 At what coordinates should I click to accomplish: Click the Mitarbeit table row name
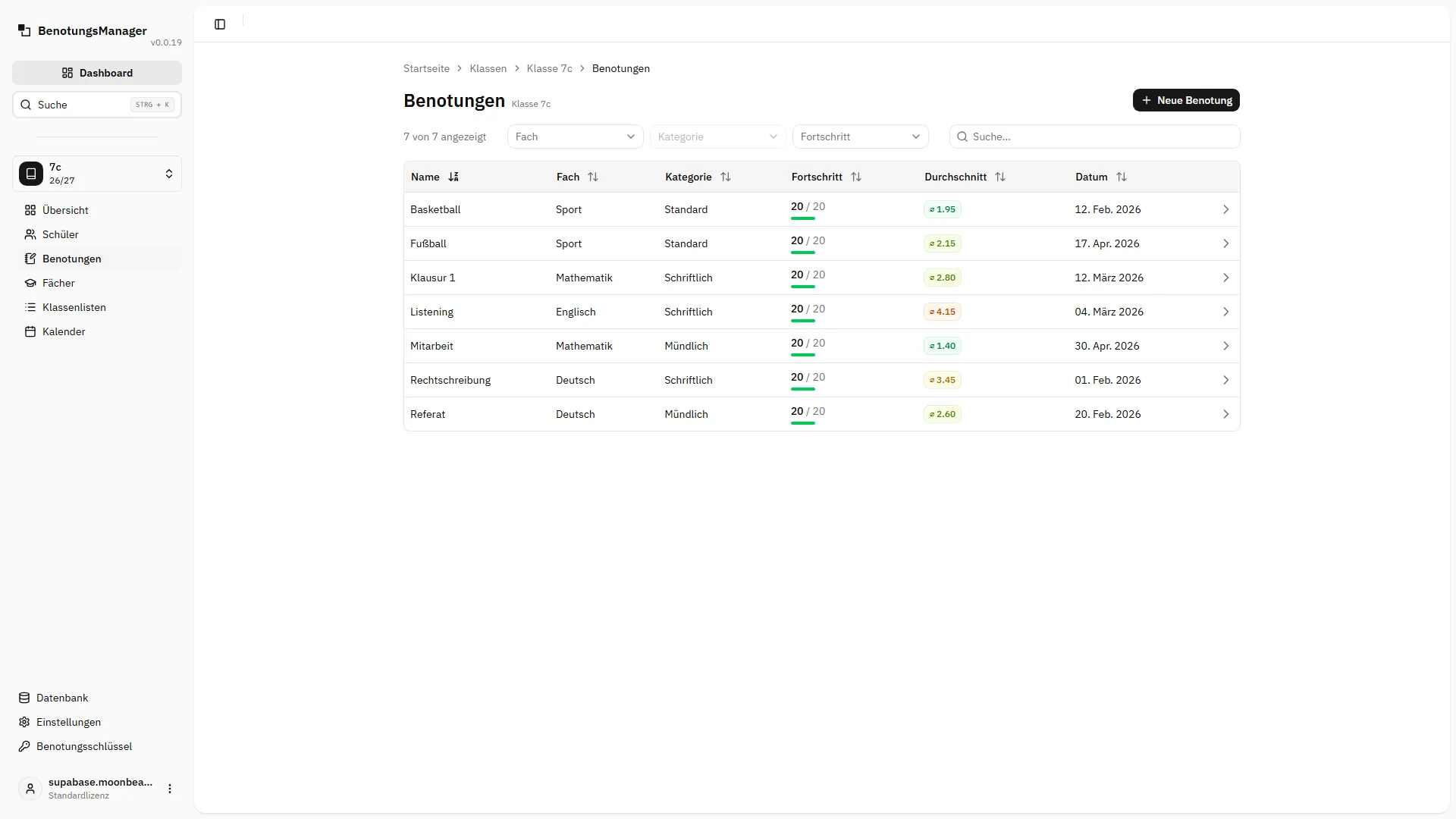click(431, 346)
